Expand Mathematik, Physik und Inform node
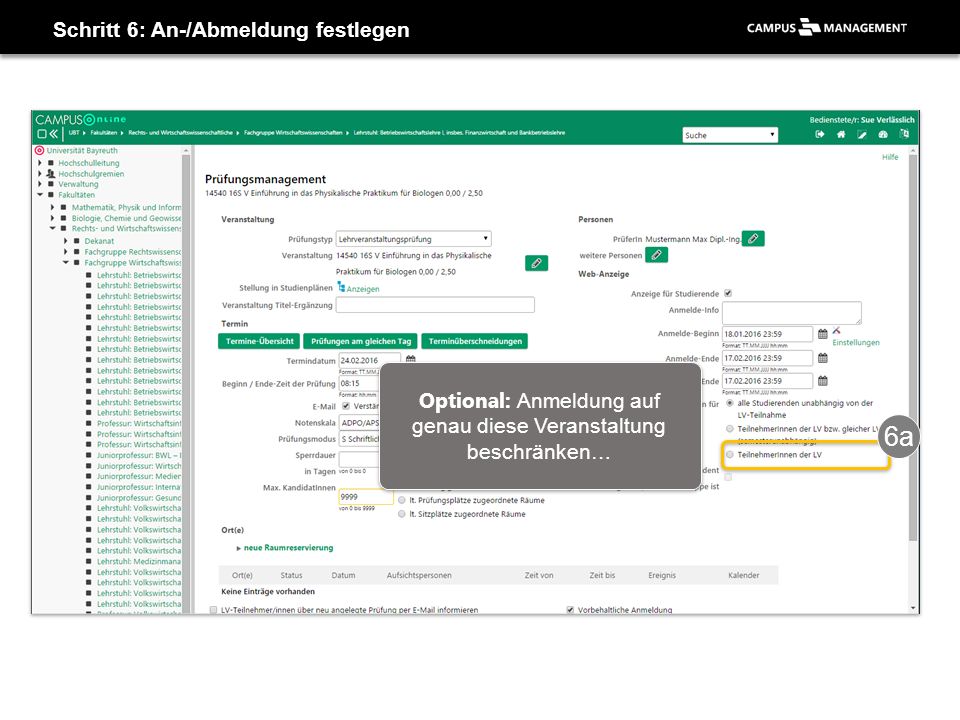 tap(52, 207)
